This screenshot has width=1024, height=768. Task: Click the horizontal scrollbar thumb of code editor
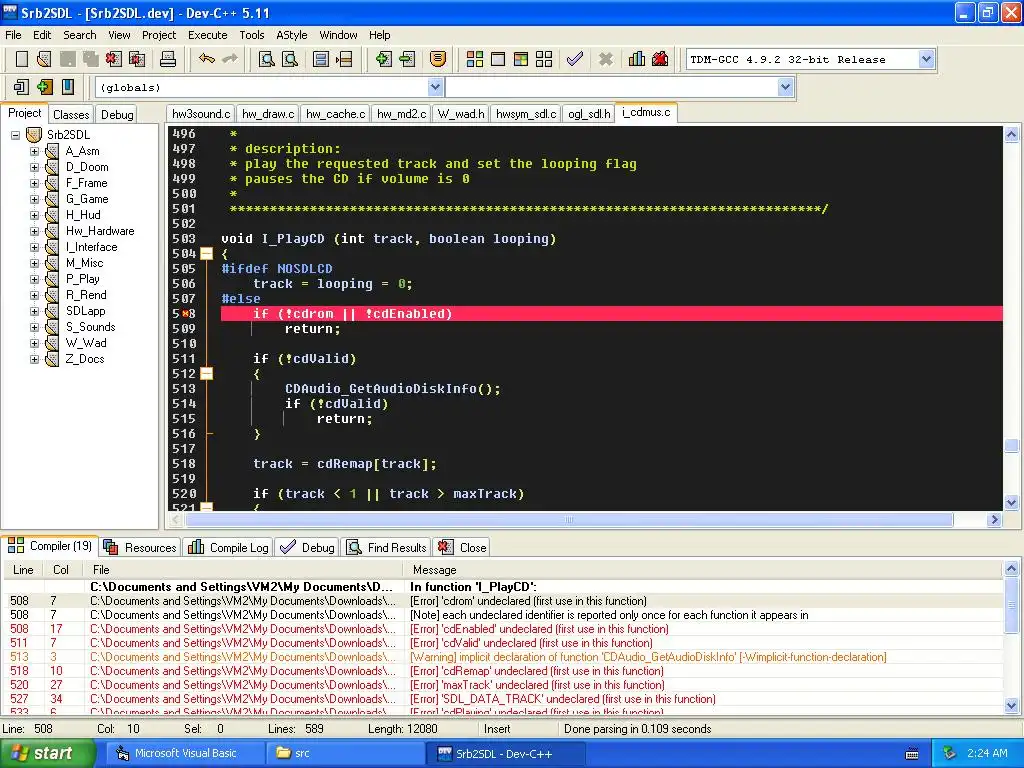[x=569, y=520]
